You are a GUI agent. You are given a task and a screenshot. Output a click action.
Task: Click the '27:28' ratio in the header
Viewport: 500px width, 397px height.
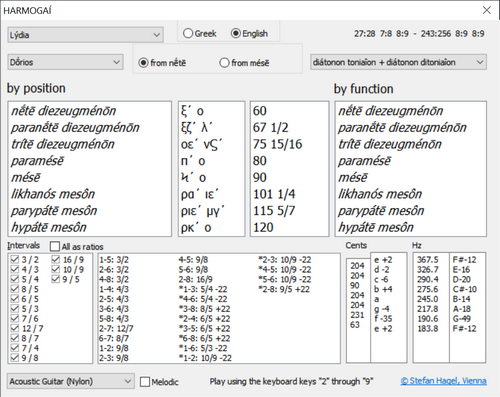pos(364,33)
